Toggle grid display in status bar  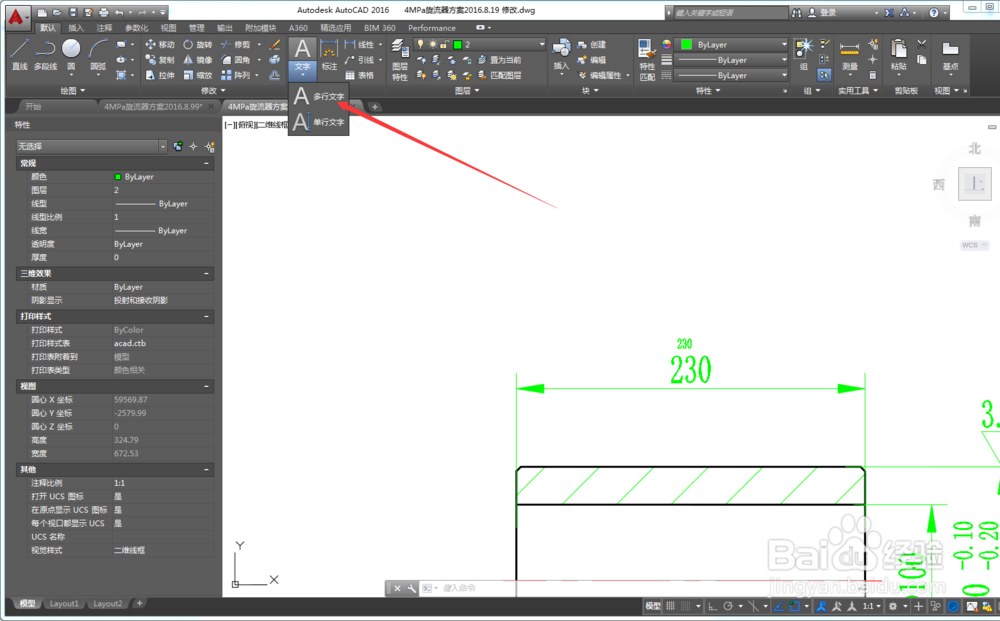pos(670,605)
